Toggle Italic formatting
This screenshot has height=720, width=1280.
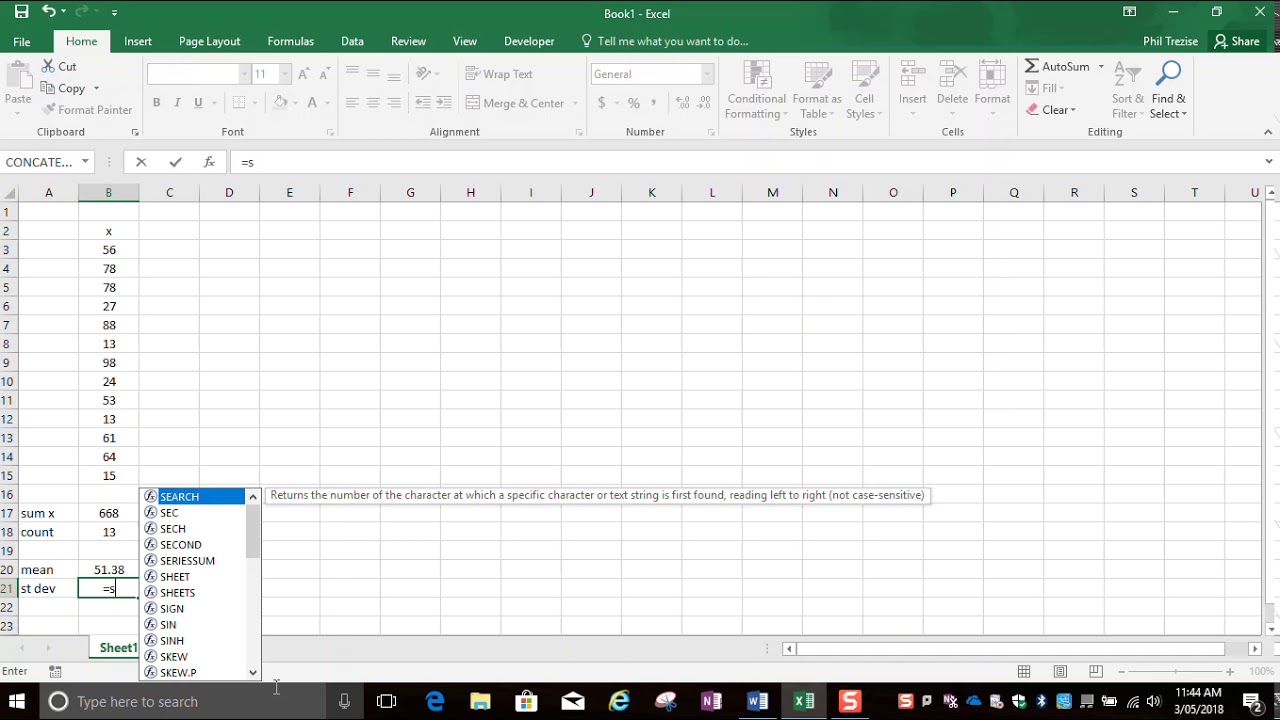click(177, 103)
